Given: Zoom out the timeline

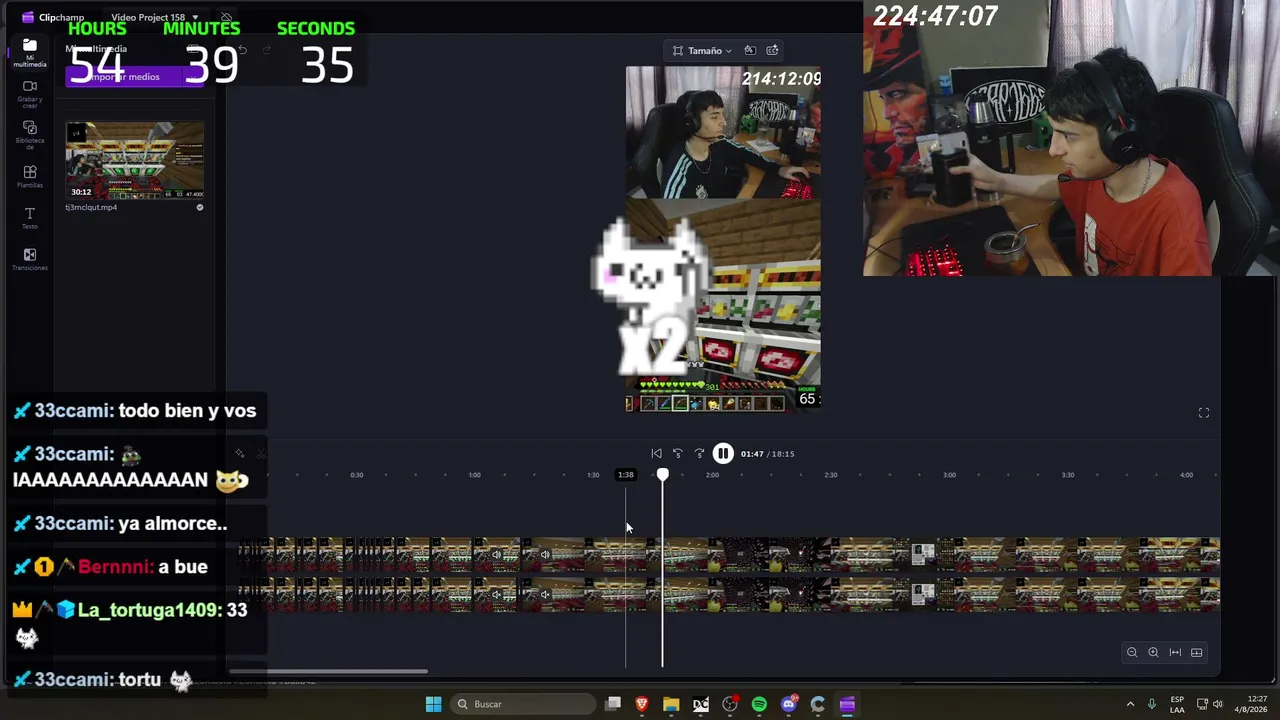Looking at the screenshot, I should (1132, 652).
